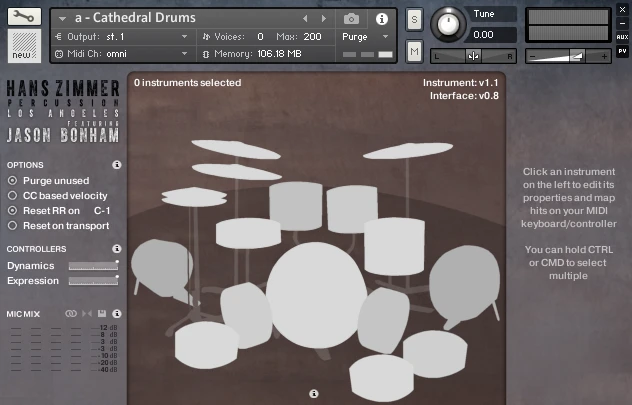Click the camera snapshot icon
632x405 pixels.
[x=351, y=18]
